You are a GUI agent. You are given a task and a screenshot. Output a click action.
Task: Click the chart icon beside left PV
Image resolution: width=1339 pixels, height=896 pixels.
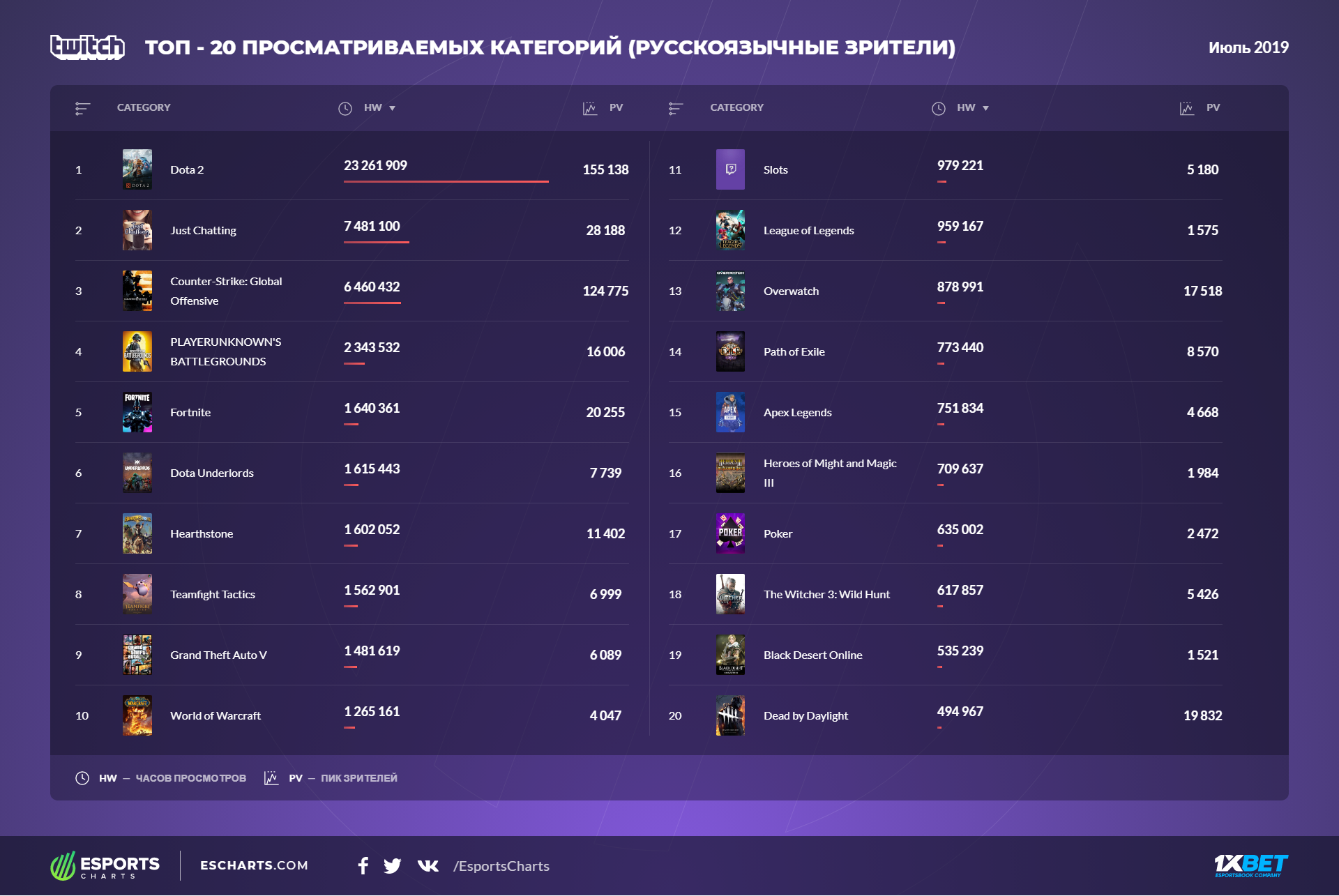(x=590, y=108)
